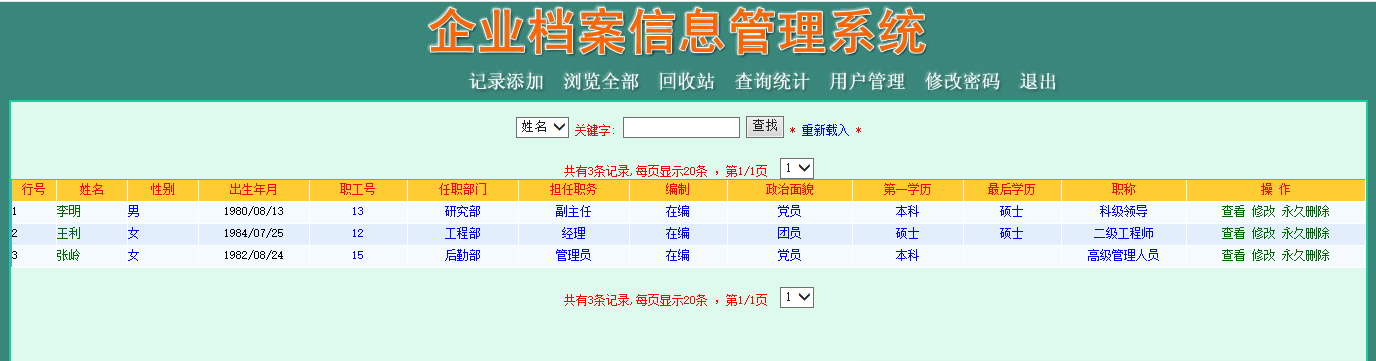Click 硕士 first degree in 王利's row

[907, 233]
